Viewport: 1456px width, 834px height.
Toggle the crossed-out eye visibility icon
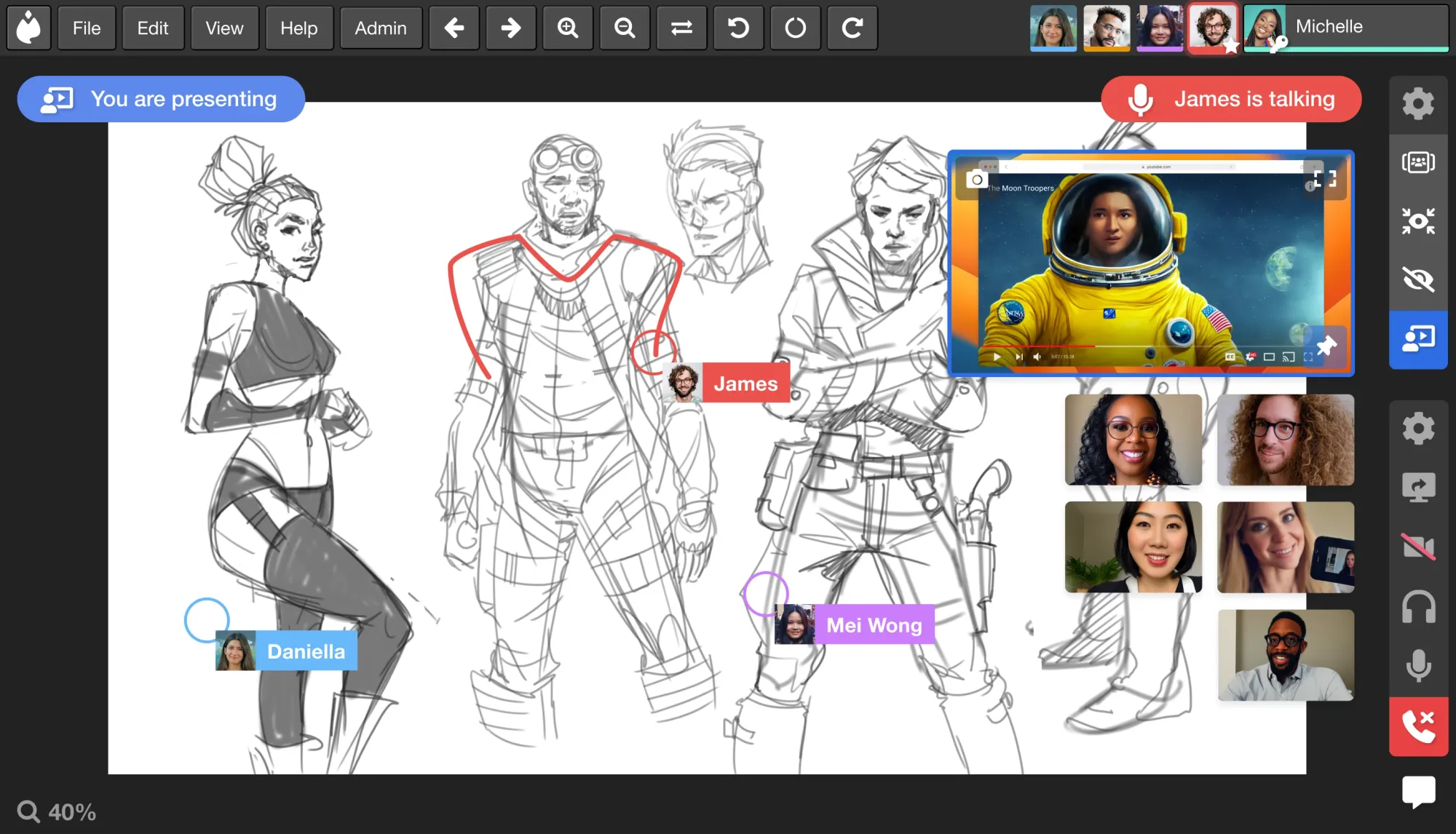click(x=1418, y=279)
